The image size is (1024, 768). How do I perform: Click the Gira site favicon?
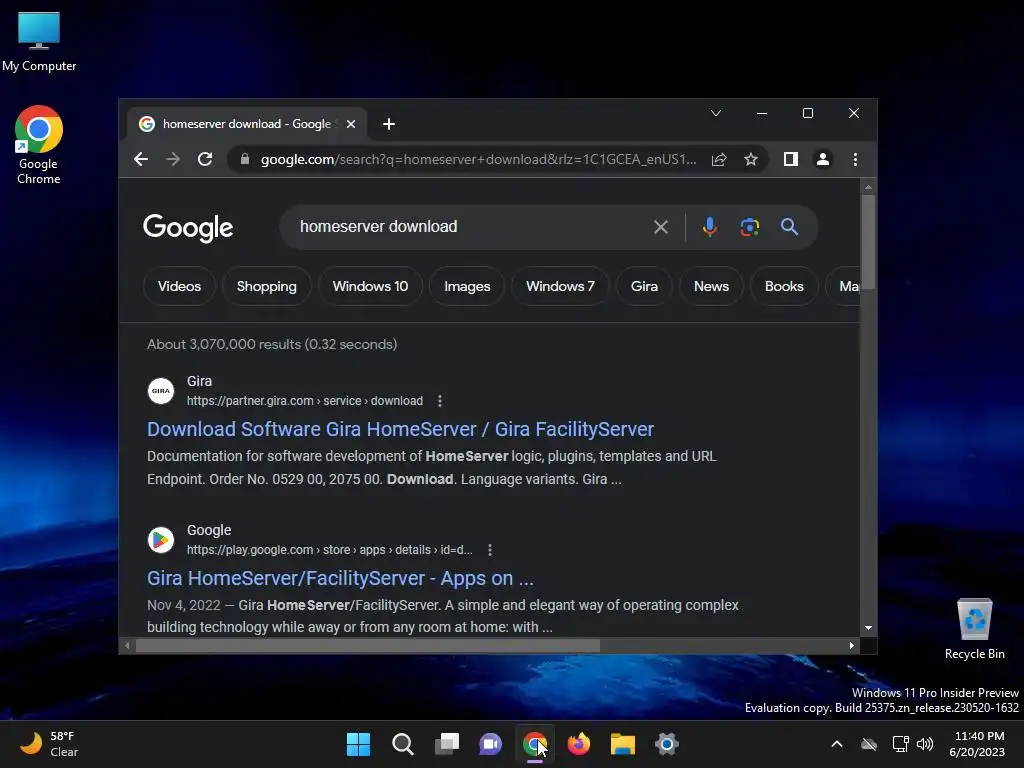pyautogui.click(x=161, y=391)
